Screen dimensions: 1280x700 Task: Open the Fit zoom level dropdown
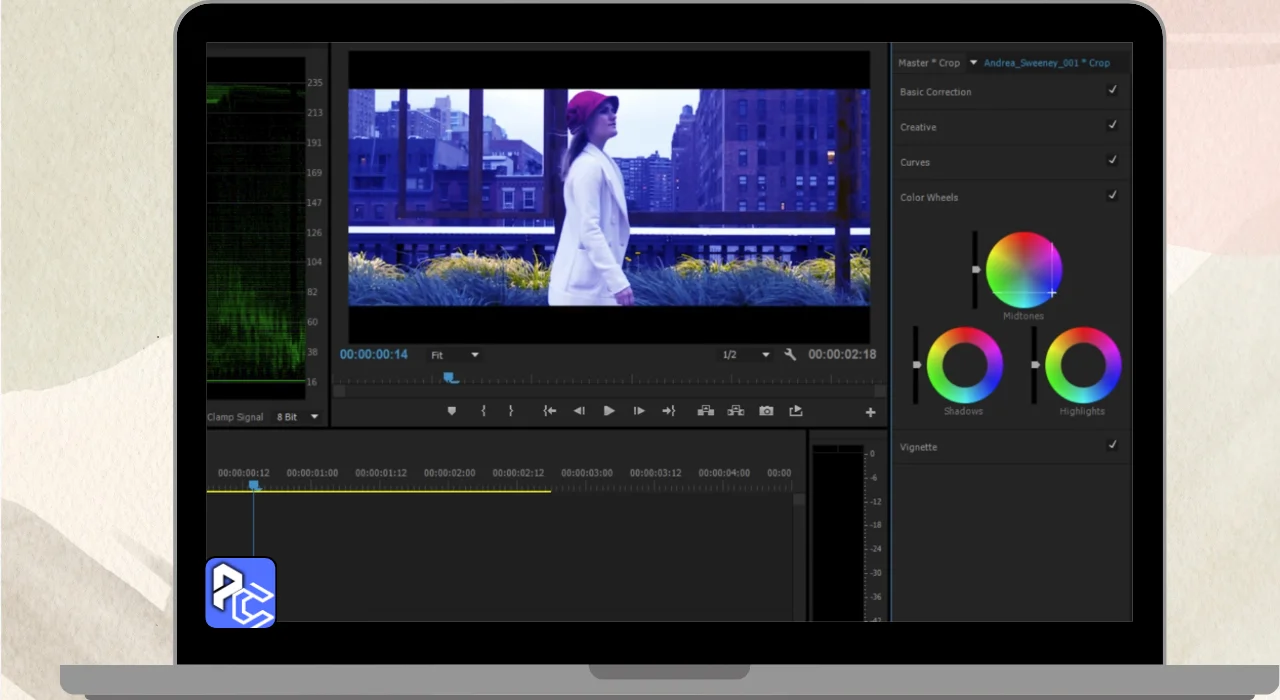(x=455, y=355)
